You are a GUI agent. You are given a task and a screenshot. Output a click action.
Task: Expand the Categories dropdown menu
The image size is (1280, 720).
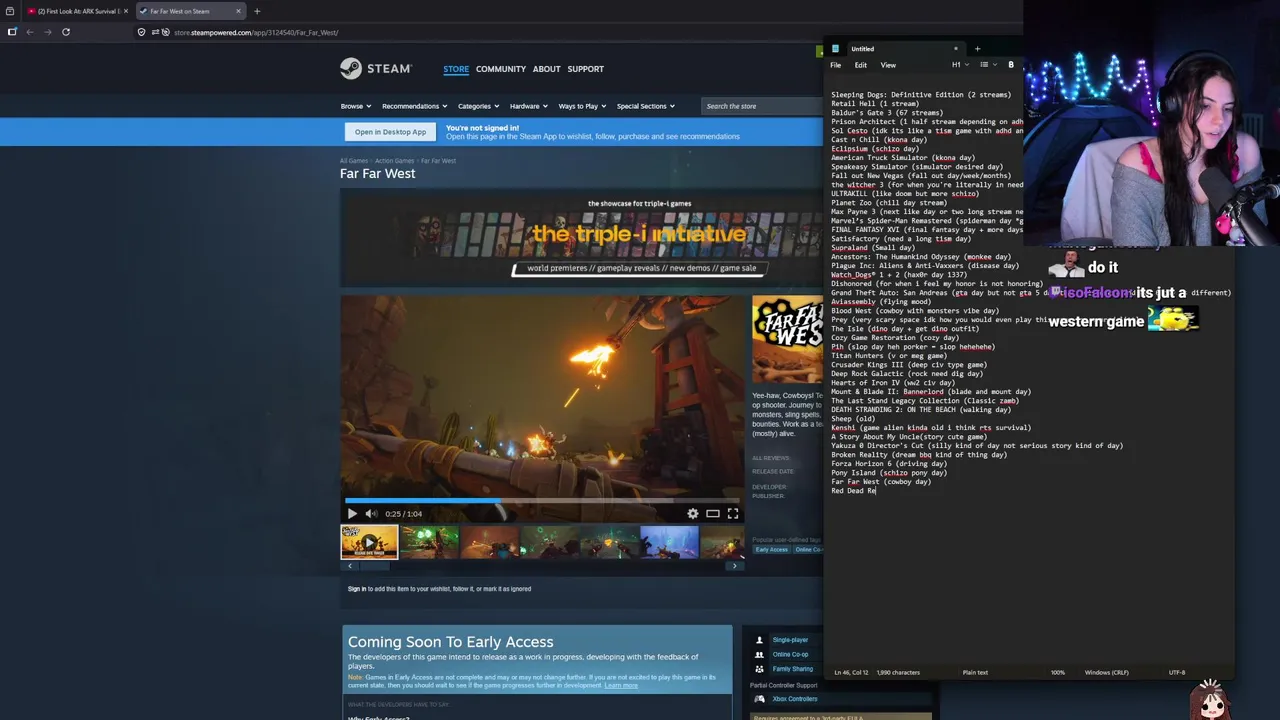[478, 106]
